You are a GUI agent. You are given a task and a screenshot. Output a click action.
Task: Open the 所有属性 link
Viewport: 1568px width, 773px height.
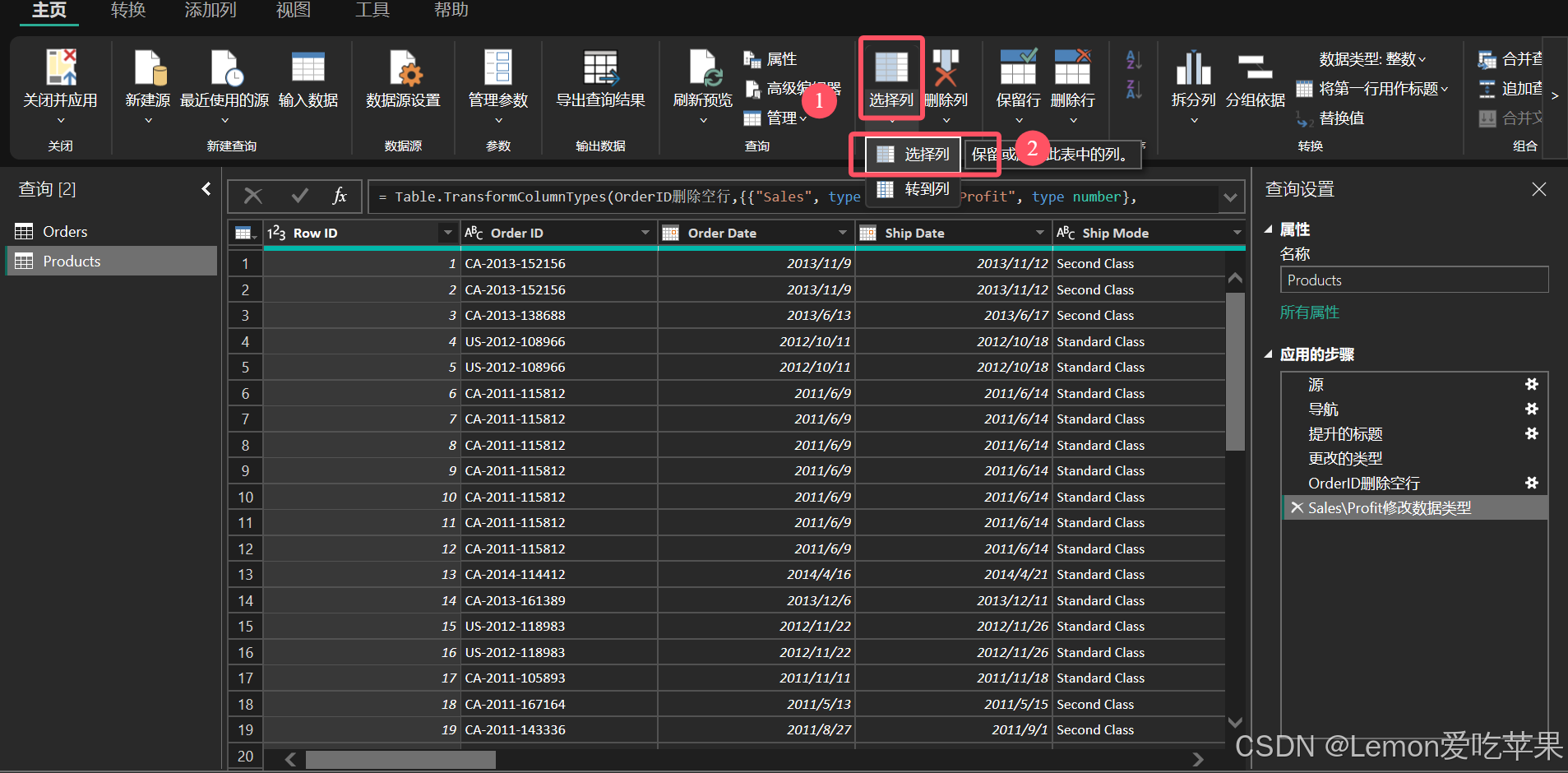click(1310, 312)
